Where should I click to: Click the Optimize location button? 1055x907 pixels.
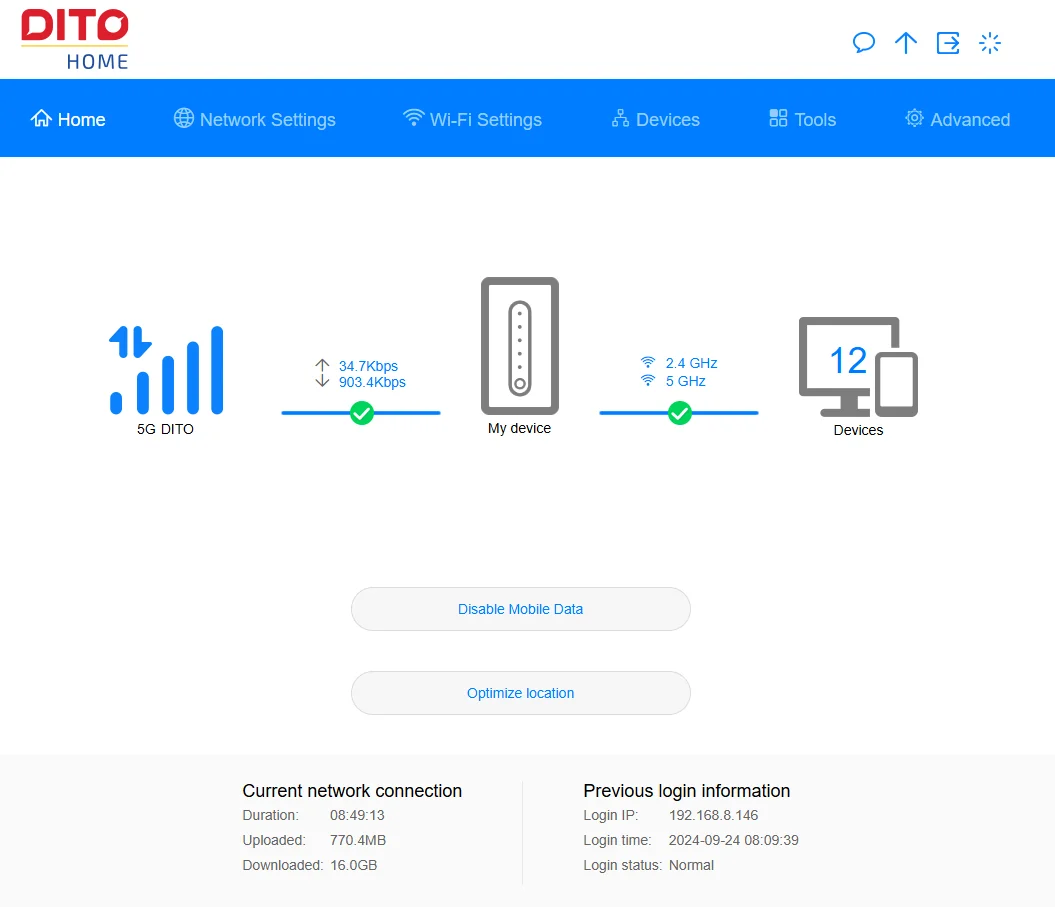tap(521, 693)
